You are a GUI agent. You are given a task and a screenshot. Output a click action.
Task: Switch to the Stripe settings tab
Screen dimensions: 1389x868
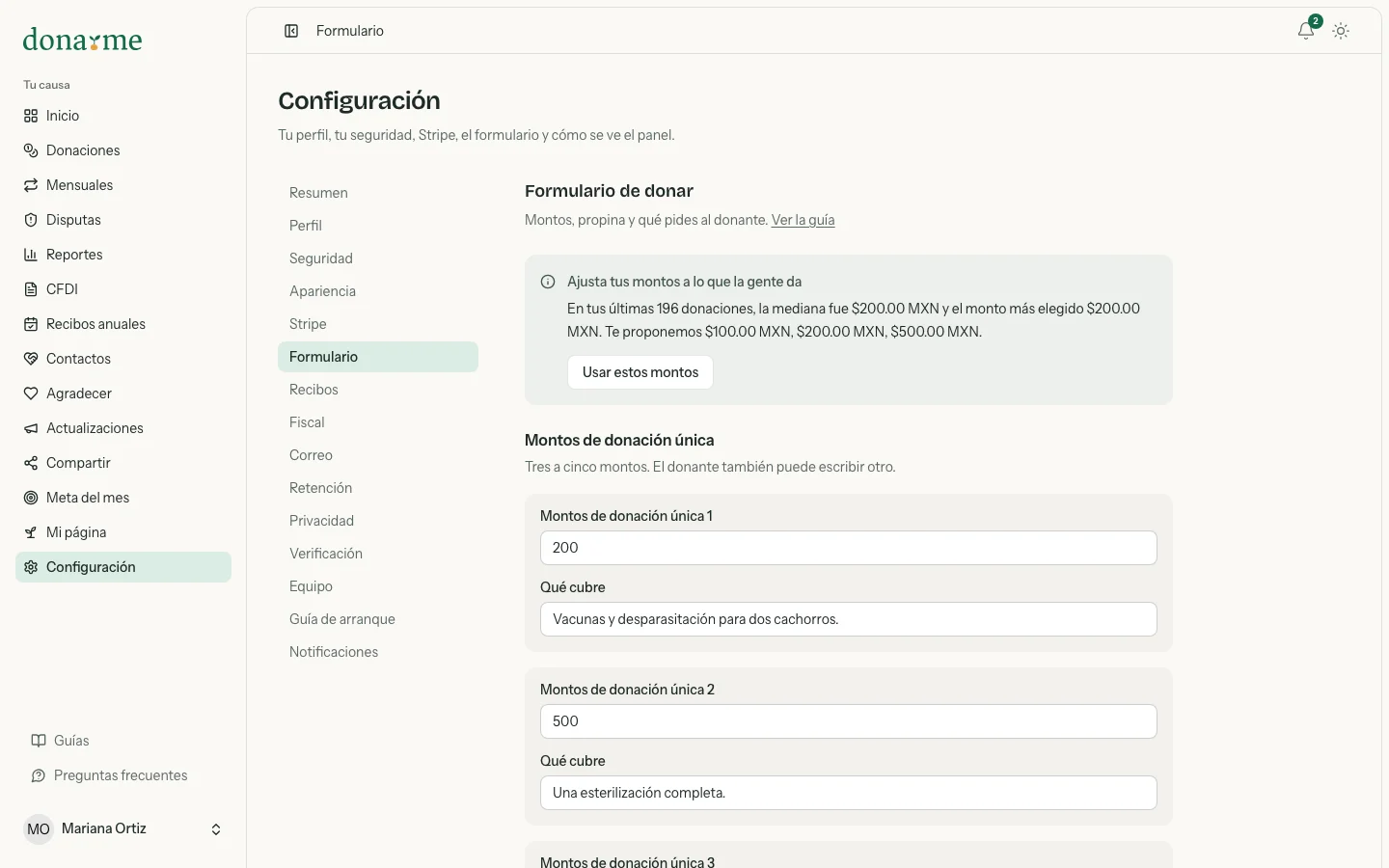click(378, 324)
